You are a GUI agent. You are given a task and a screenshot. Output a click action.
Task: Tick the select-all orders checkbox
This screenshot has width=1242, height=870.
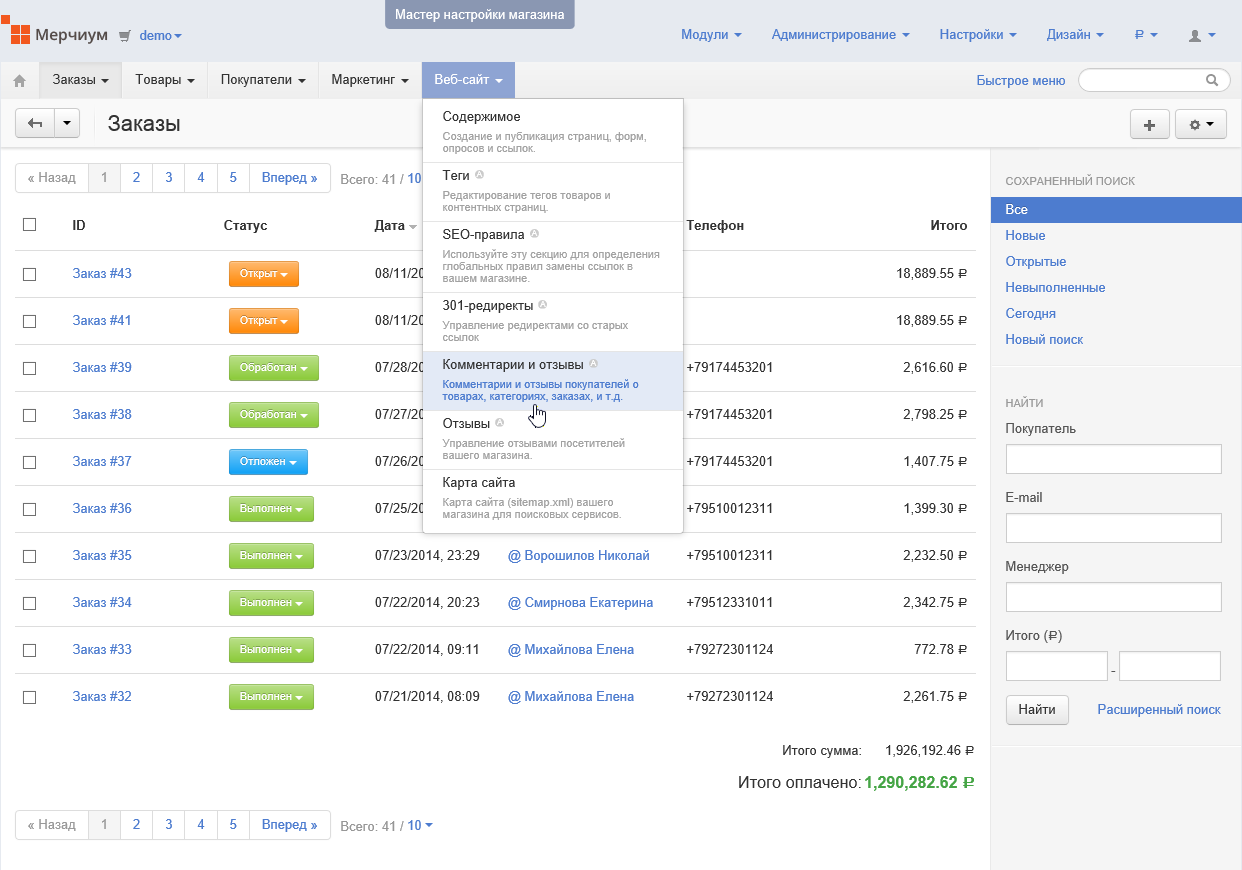coord(29,225)
